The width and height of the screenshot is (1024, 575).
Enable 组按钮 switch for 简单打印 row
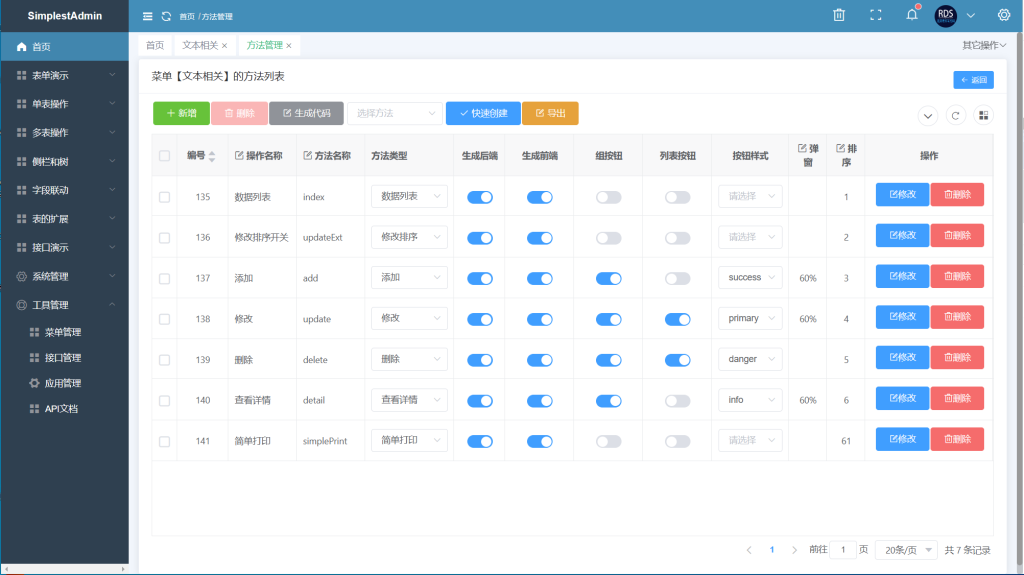pos(608,441)
